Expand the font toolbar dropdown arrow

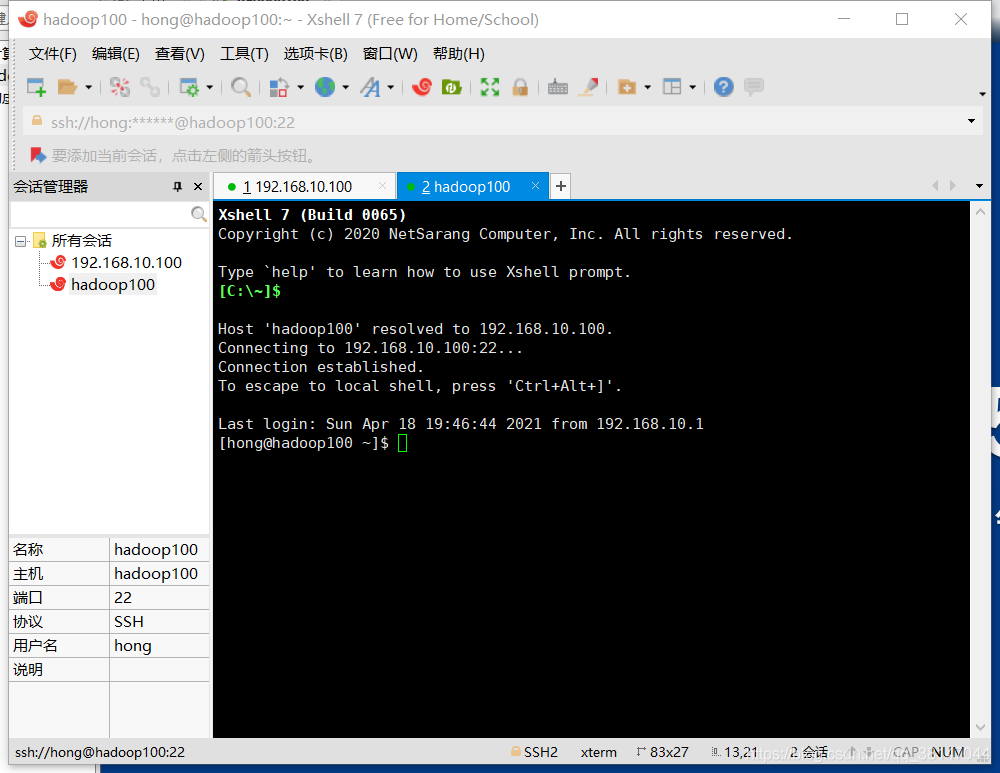391,88
